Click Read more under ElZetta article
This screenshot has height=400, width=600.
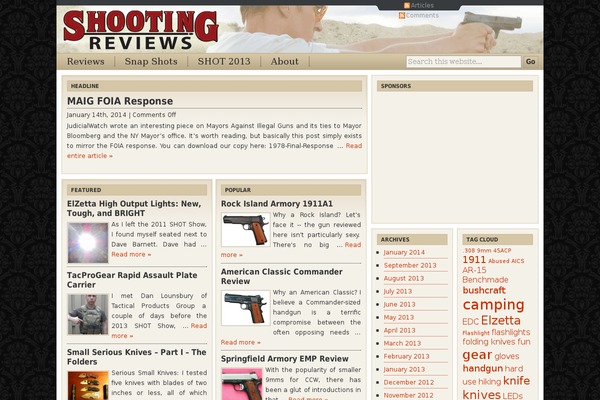131,254
